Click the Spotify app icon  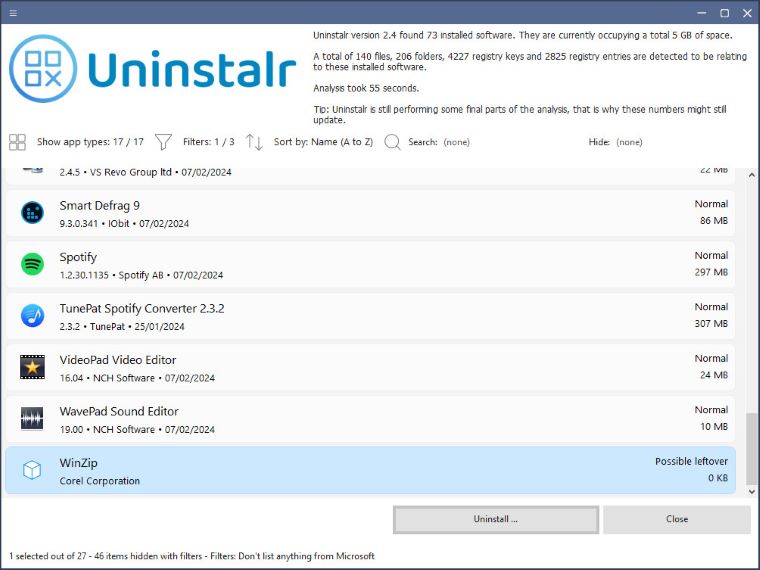pos(32,264)
